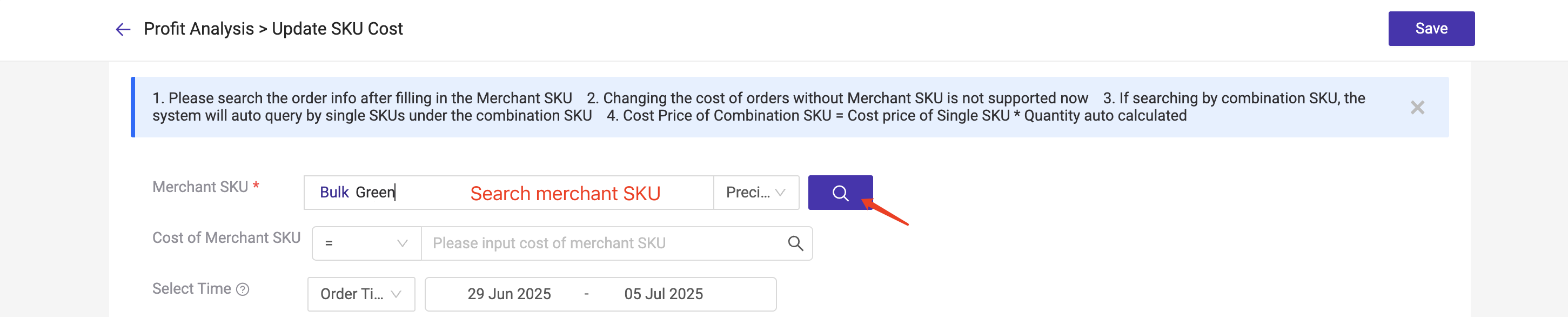Focus the Merchant SKU field with Bulk Green

pyautogui.click(x=508, y=193)
